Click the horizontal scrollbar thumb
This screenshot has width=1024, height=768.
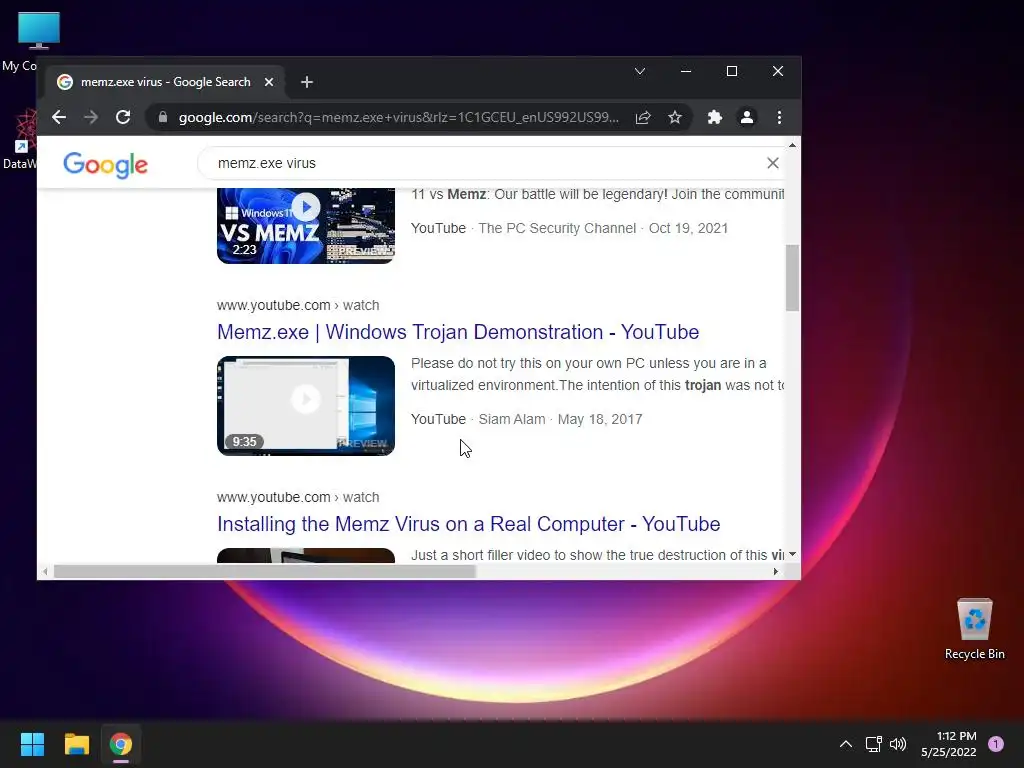pos(264,571)
